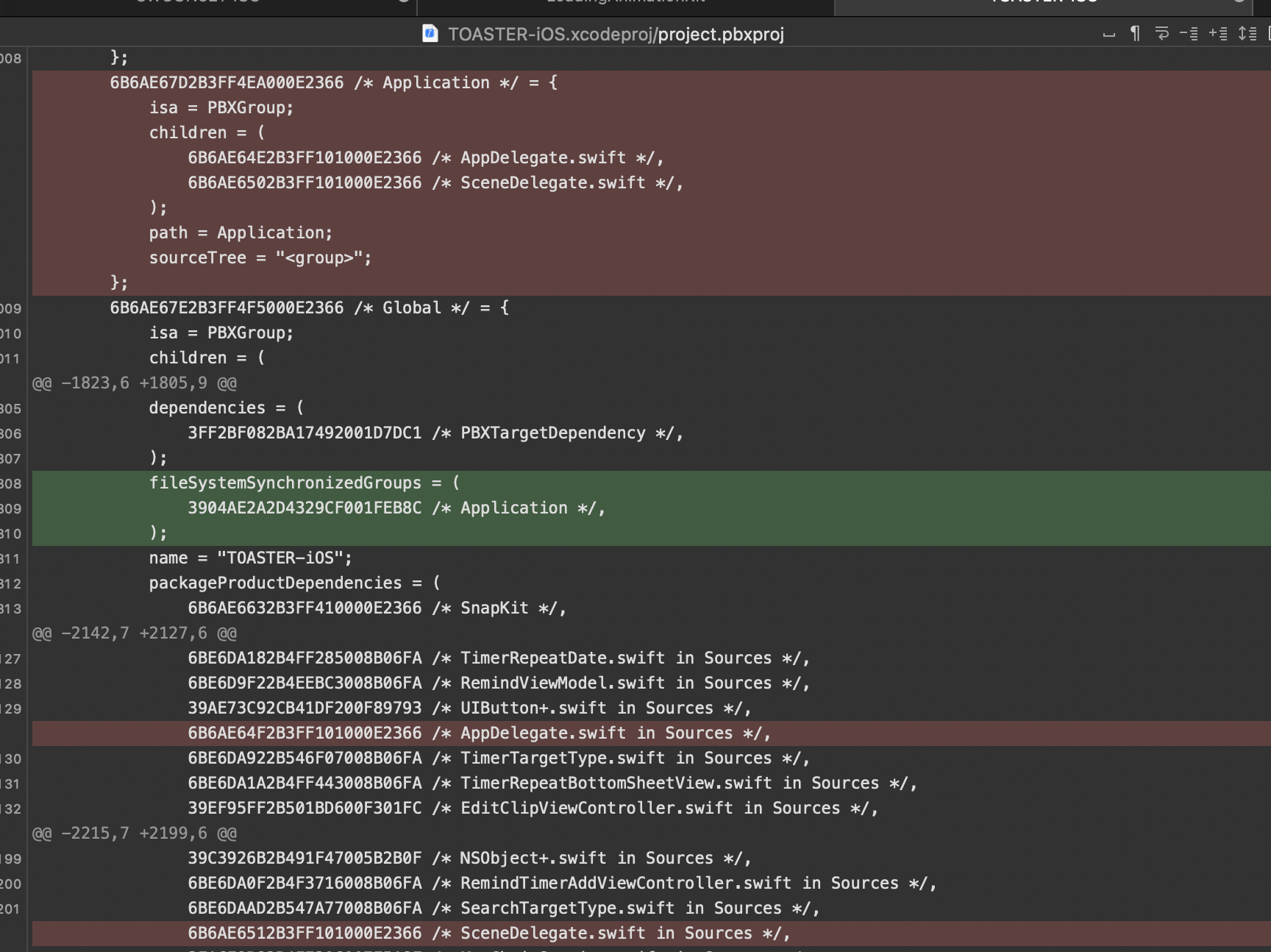Click SnapKit dependency line

(652, 608)
